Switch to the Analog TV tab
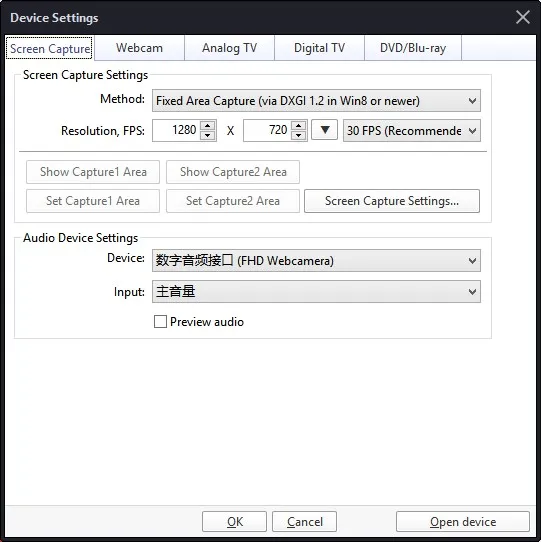The image size is (541, 542). [230, 48]
